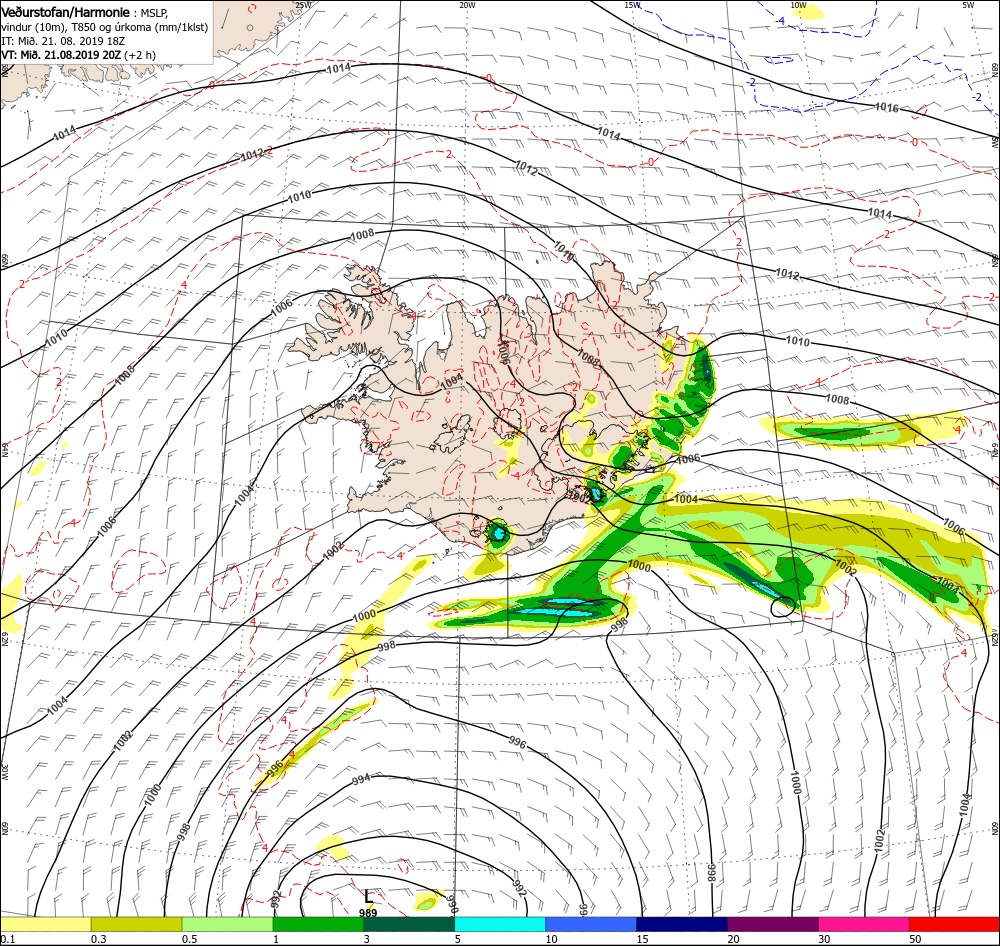
Task: Select the 'IT: Mið. 21. 08. 2019 18Z' line
Action: click(63, 41)
